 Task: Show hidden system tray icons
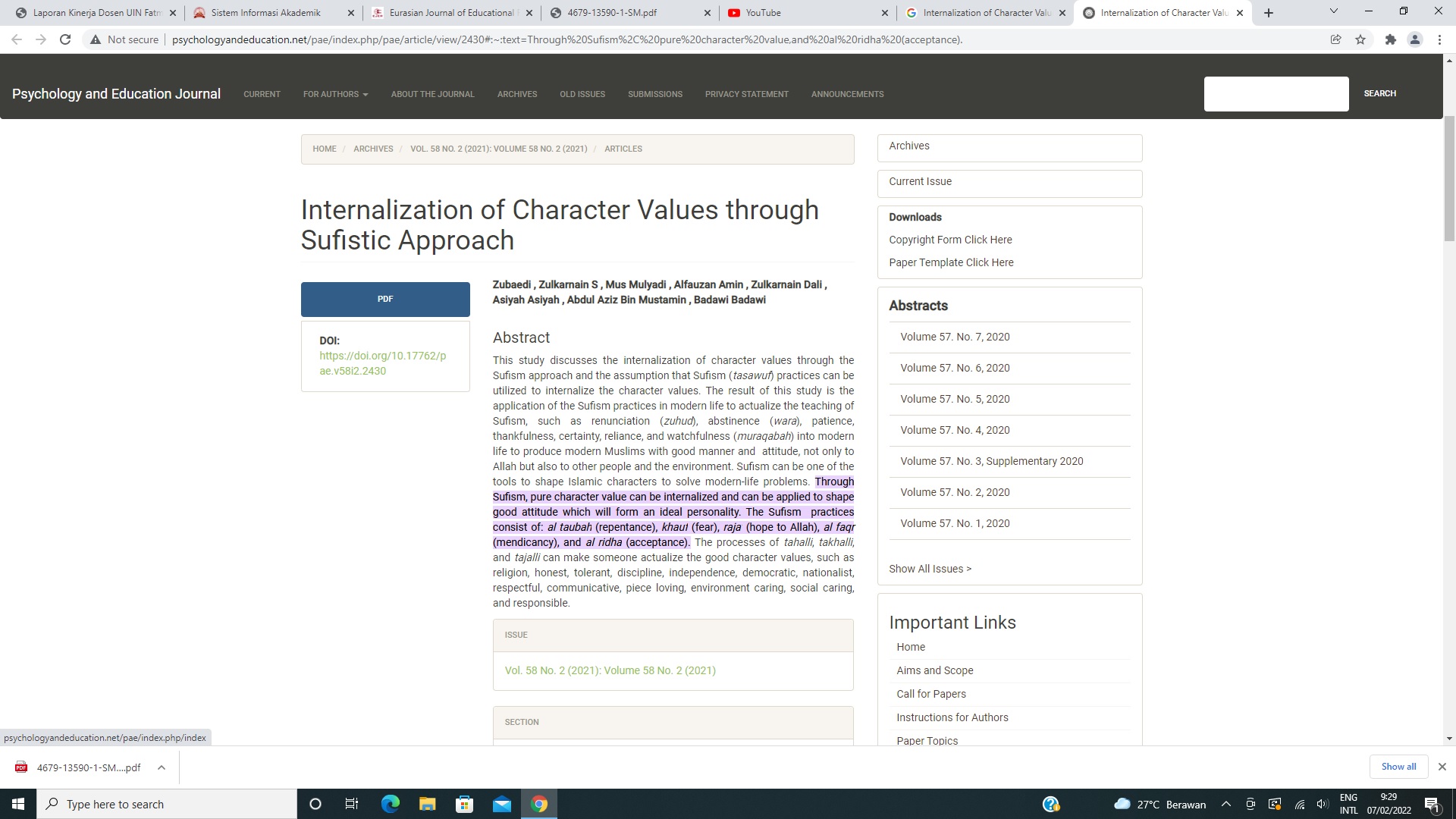pyautogui.click(x=1225, y=804)
